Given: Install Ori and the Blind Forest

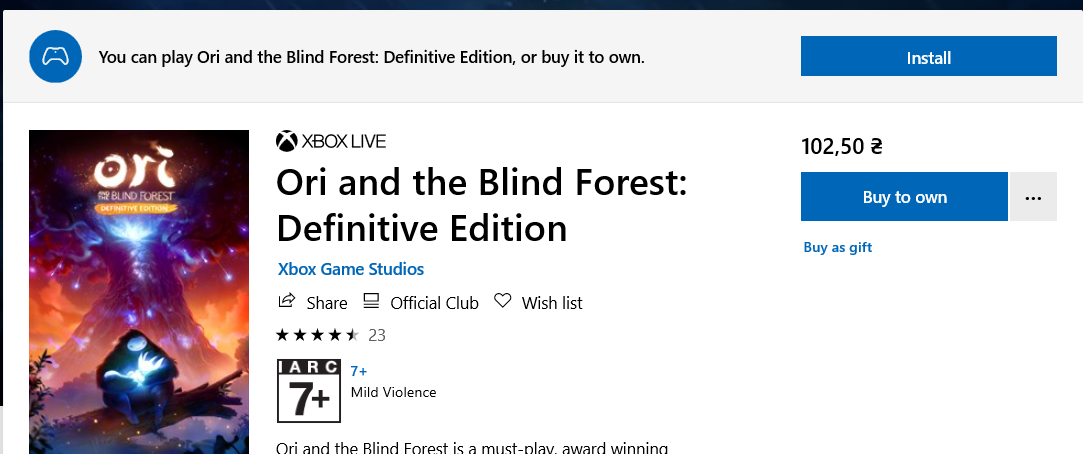Looking at the screenshot, I should coord(928,57).
